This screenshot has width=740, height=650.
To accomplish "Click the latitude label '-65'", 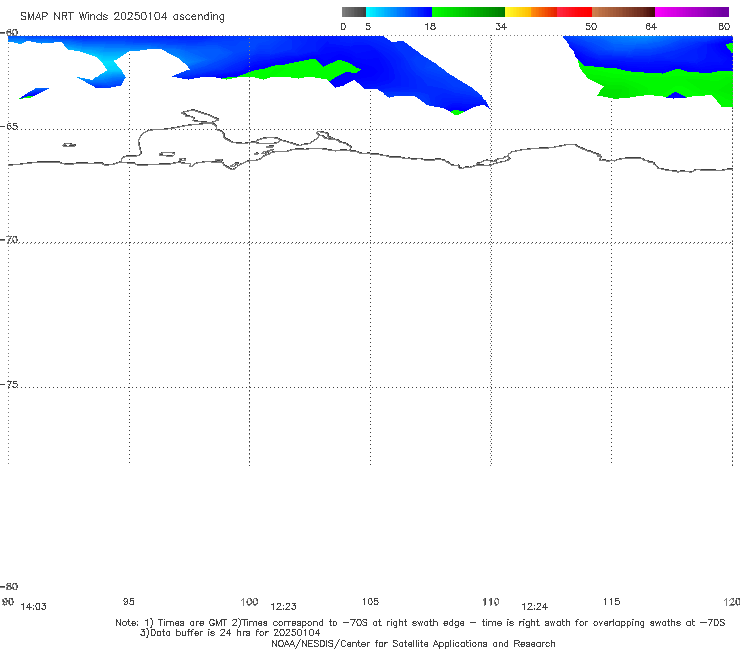I will pyautogui.click(x=9, y=127).
